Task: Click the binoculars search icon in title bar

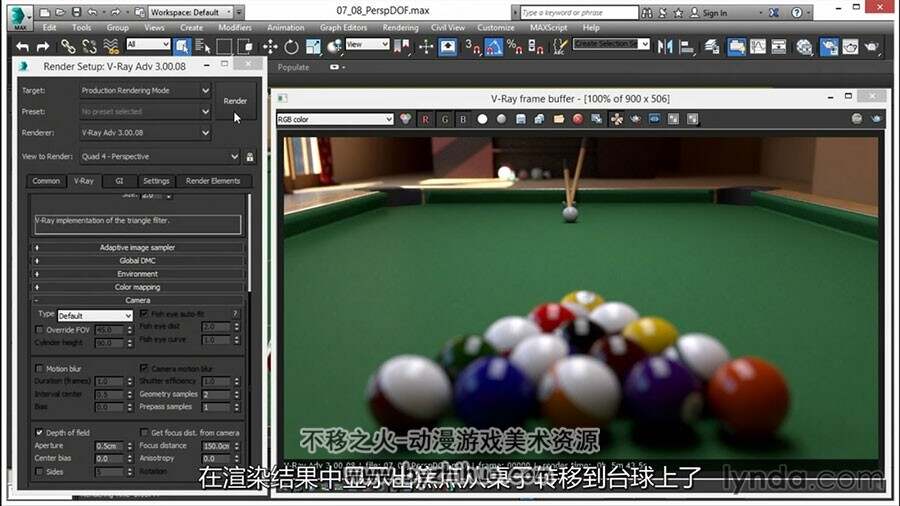Action: click(647, 13)
